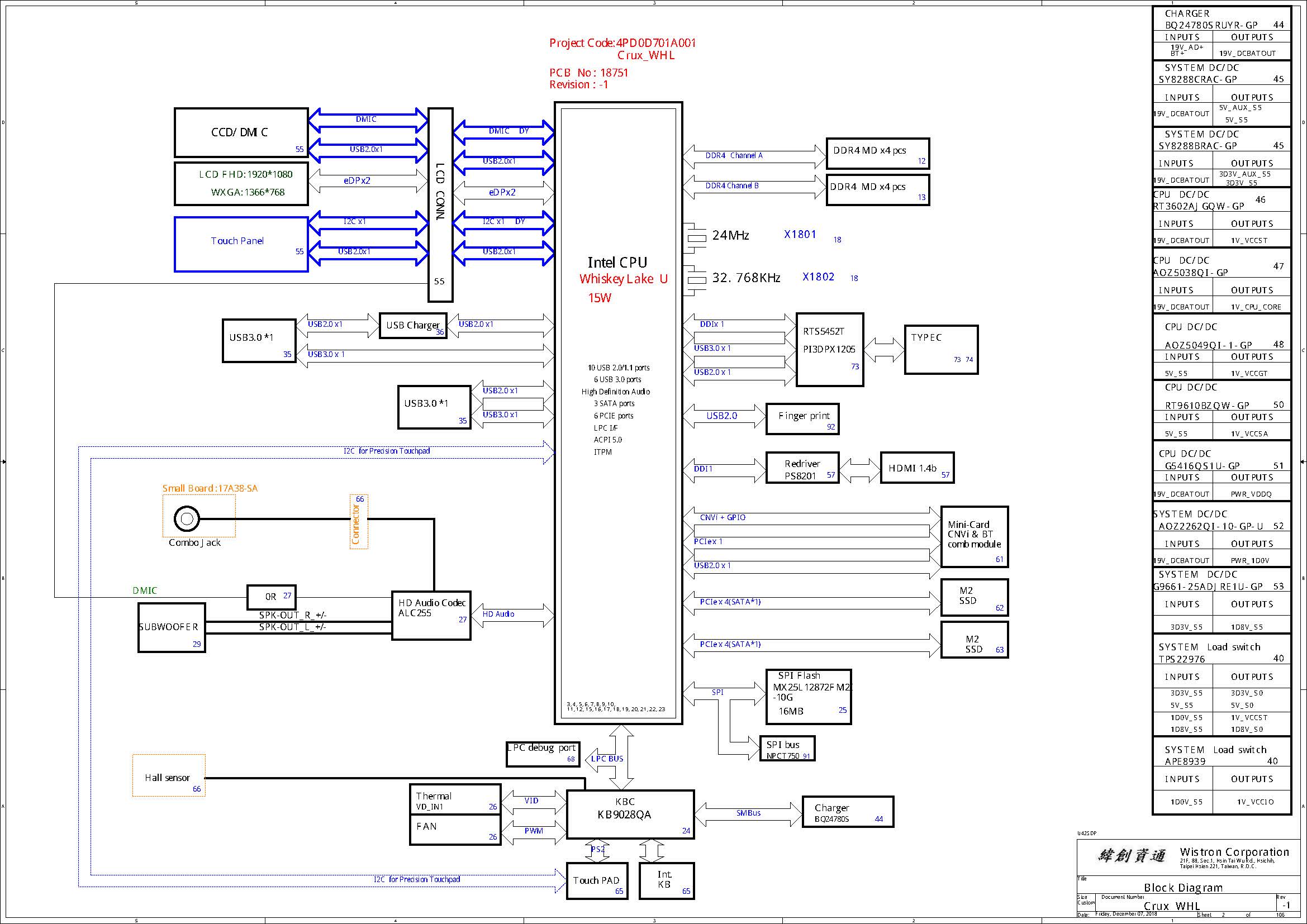The height and width of the screenshot is (924, 1307).
Task: Click the Int. KB block
Action: coord(667,881)
